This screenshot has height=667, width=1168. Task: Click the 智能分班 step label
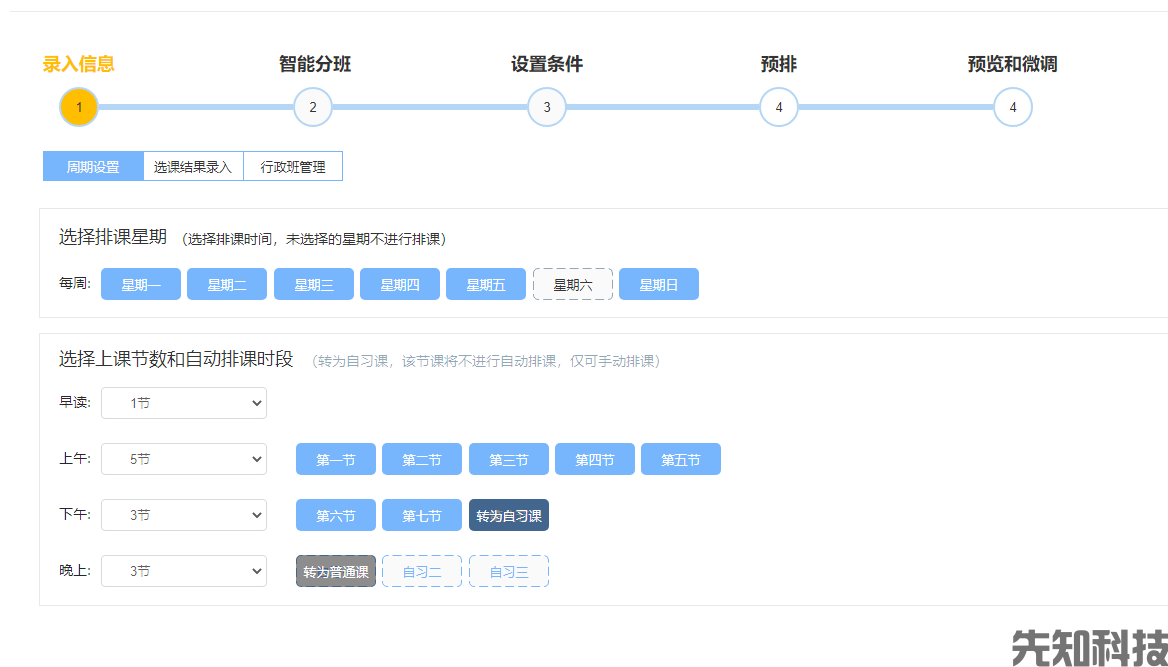coord(315,64)
